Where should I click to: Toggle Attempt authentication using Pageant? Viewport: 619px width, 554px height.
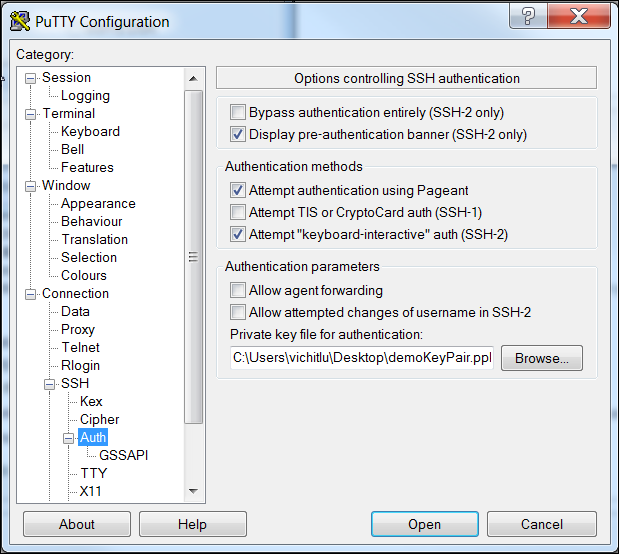[x=238, y=191]
